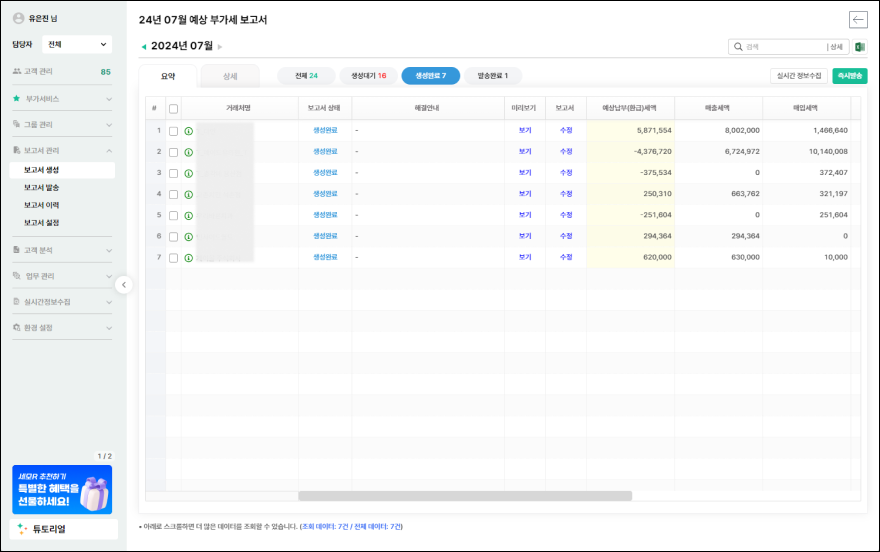Click the green info icon in row 4
The image size is (880, 552).
point(188,194)
